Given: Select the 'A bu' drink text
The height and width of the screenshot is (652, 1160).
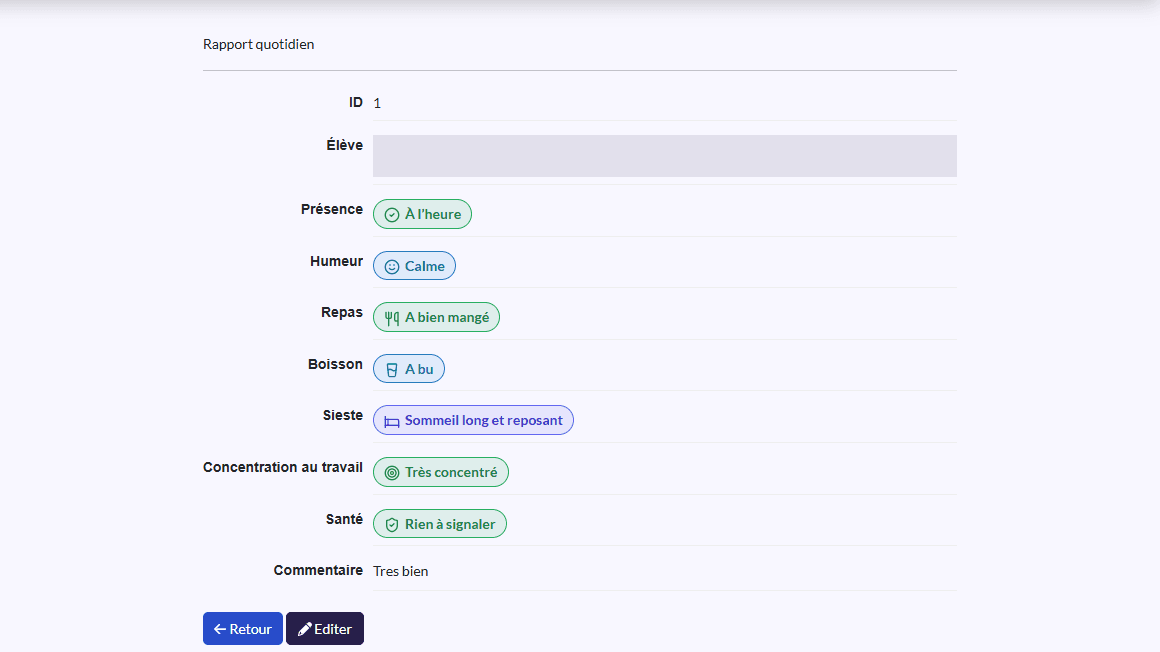Looking at the screenshot, I should click(x=419, y=369).
